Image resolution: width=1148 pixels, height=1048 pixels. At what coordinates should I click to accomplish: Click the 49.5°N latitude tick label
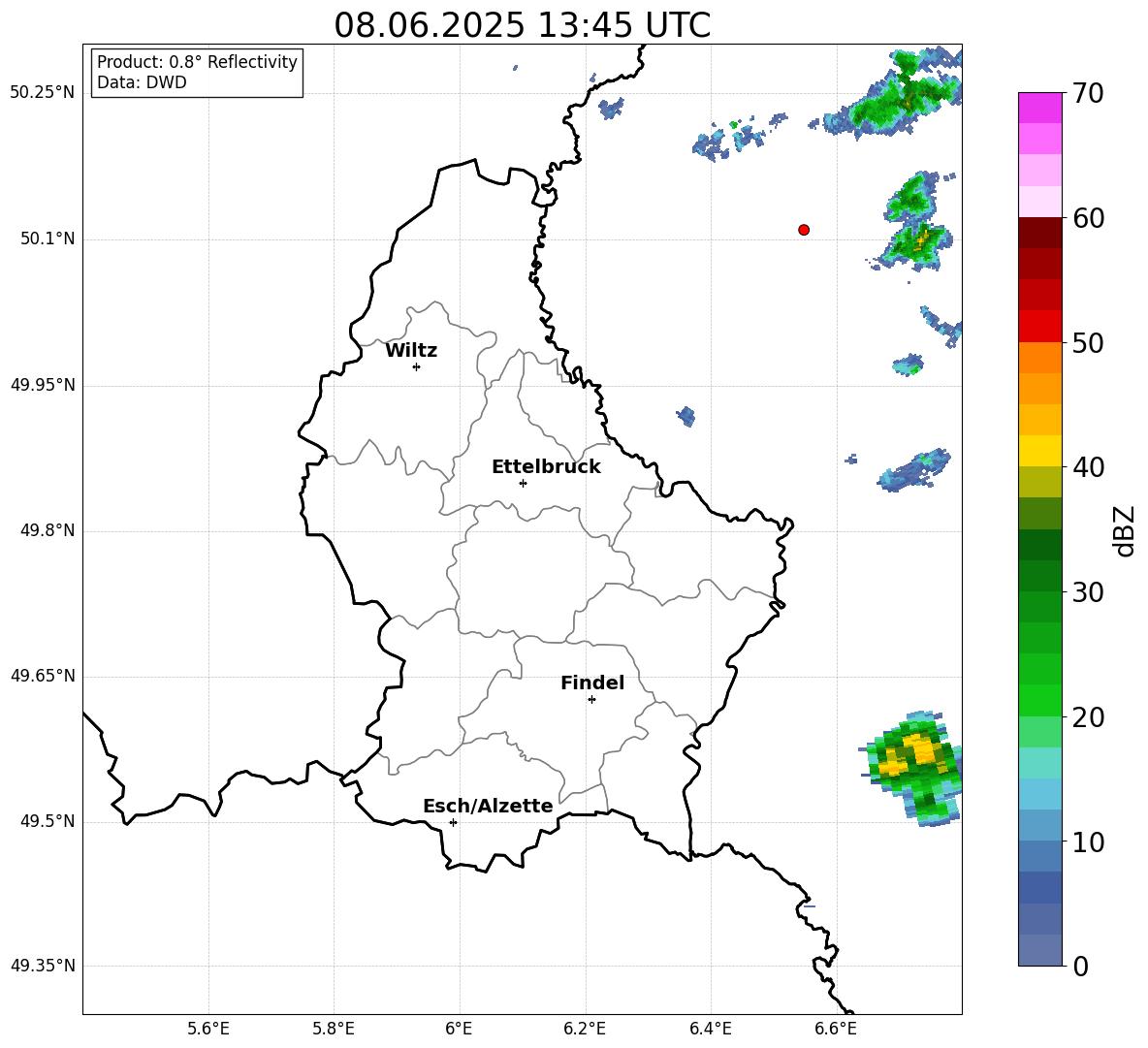tap(48, 822)
